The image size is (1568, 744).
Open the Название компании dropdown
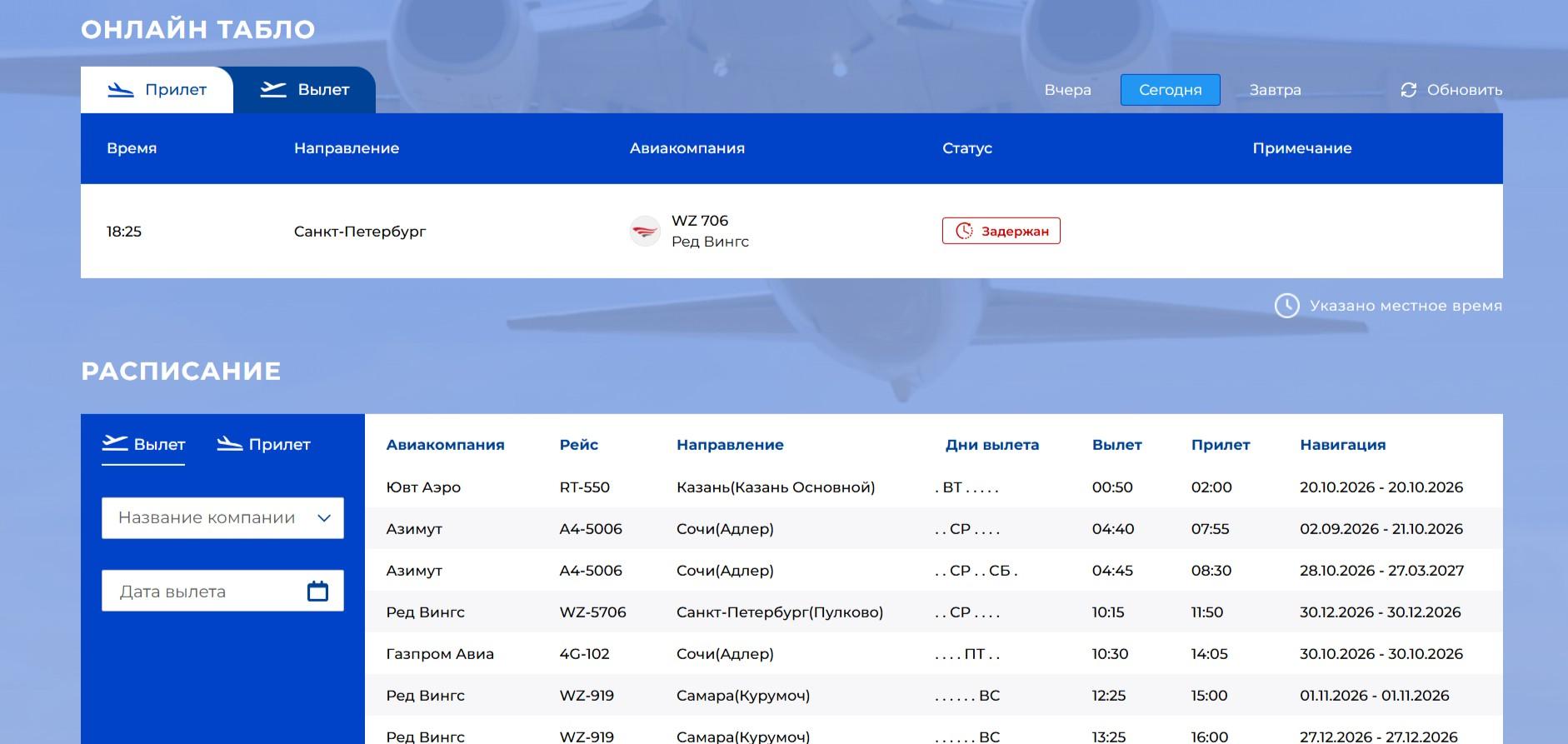[222, 518]
